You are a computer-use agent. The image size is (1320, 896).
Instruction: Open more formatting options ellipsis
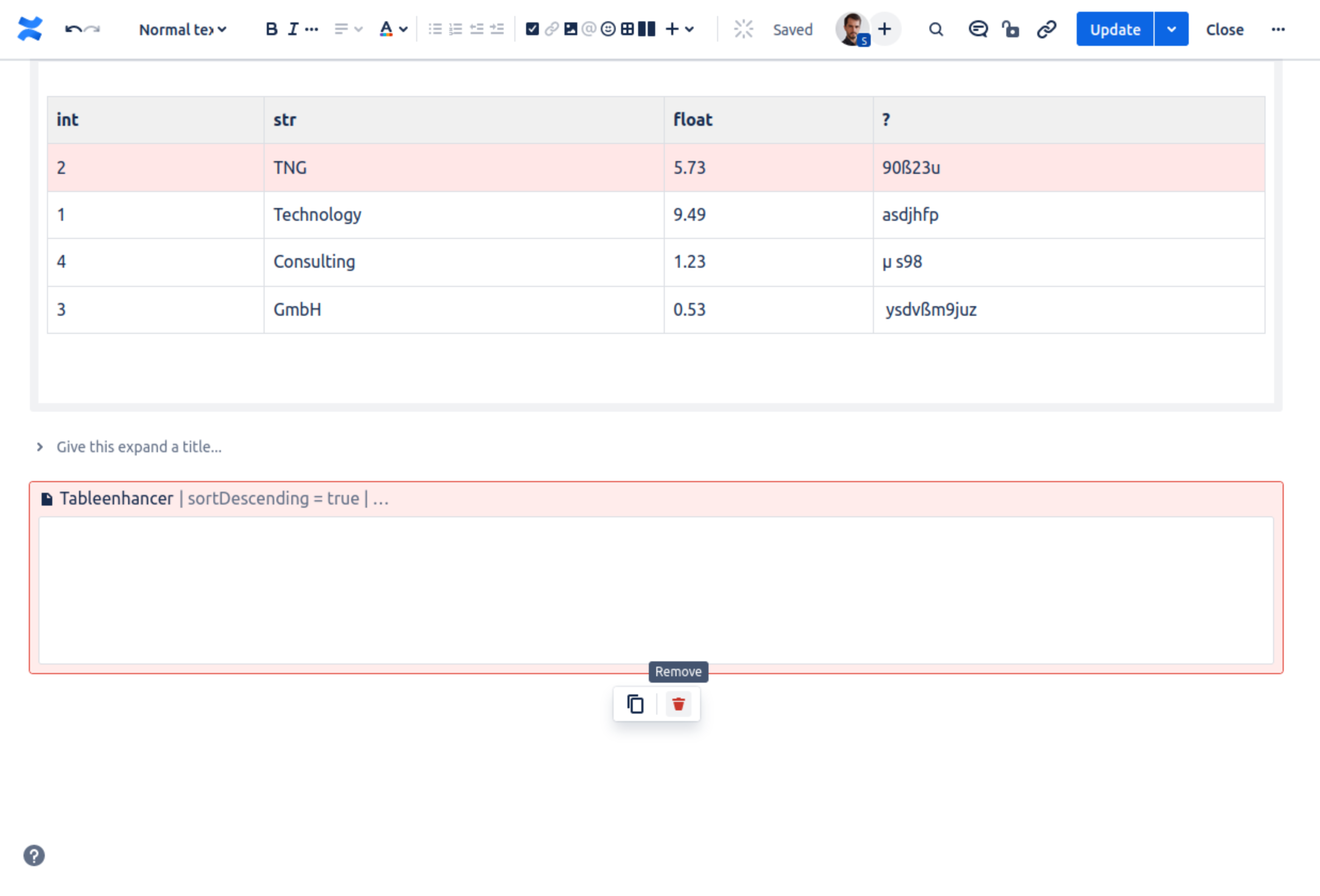pyautogui.click(x=312, y=29)
